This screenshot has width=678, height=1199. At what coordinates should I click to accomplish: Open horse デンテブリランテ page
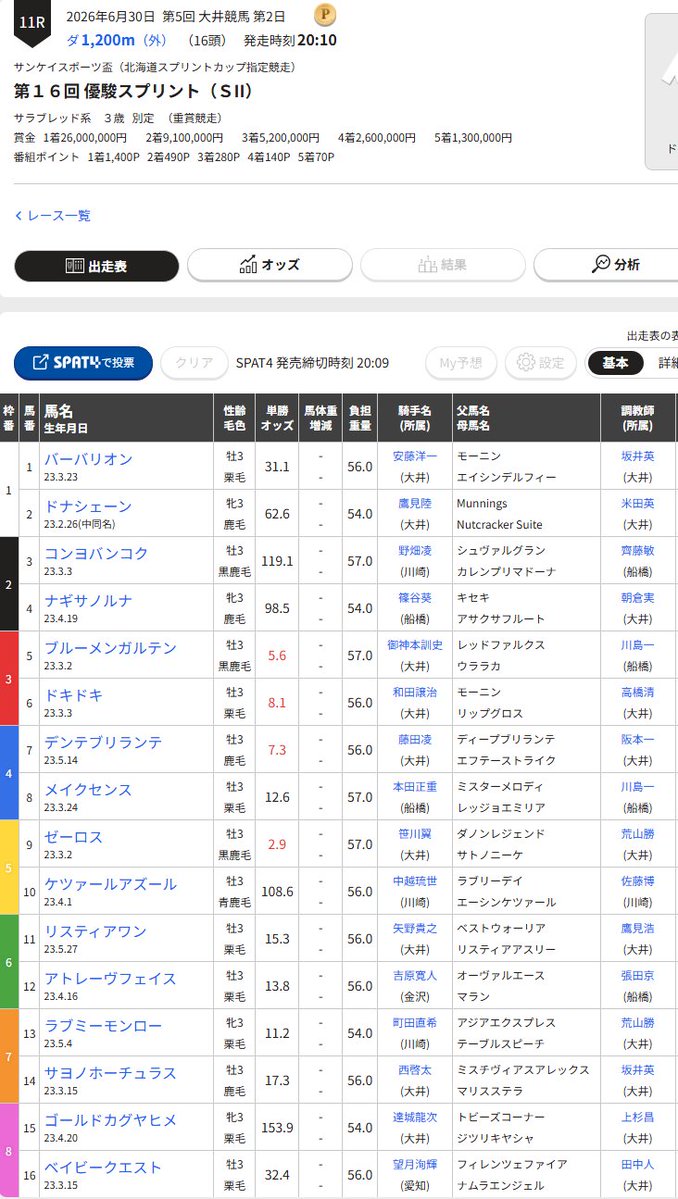coord(103,742)
